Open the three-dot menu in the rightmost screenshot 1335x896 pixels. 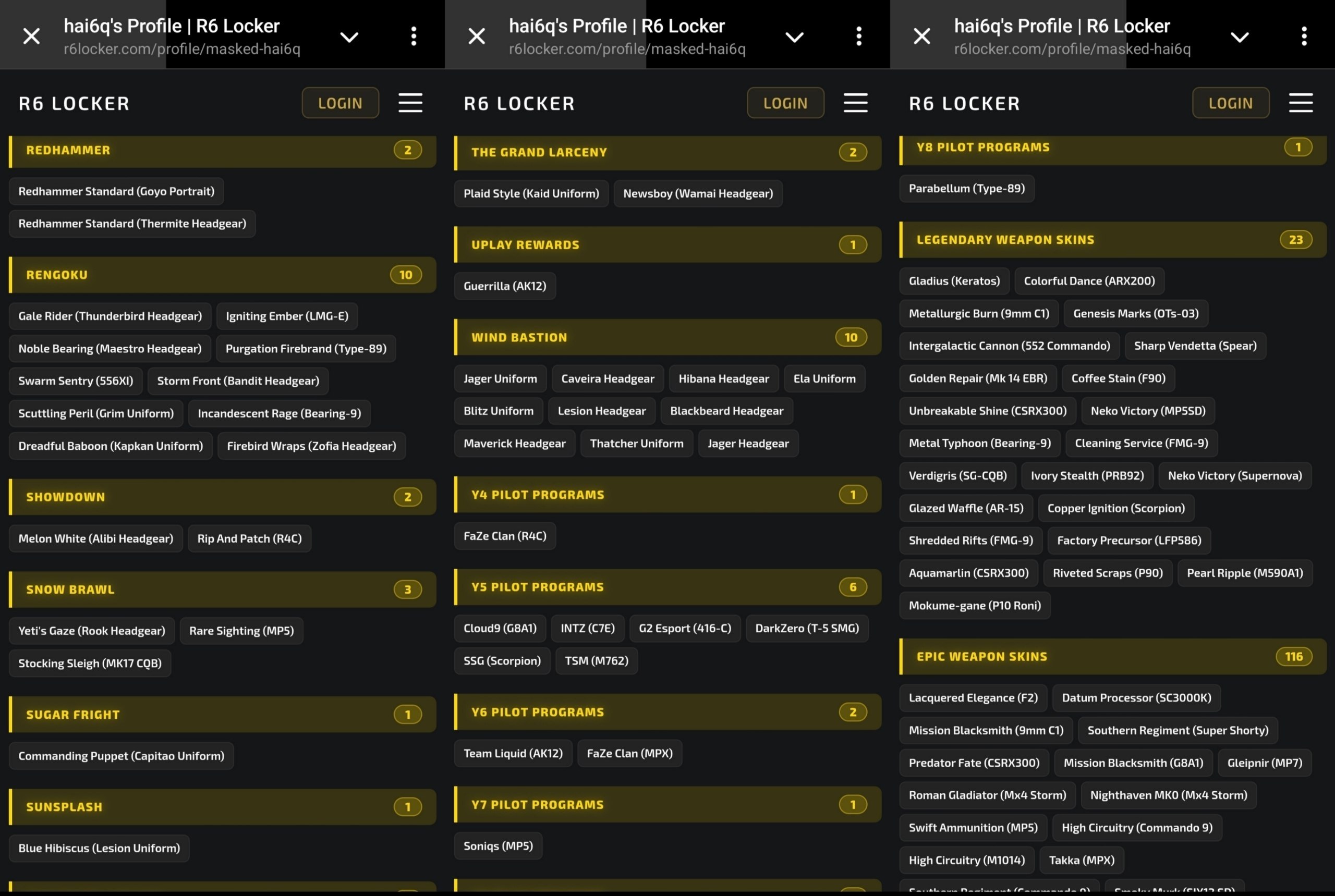coord(1304,36)
